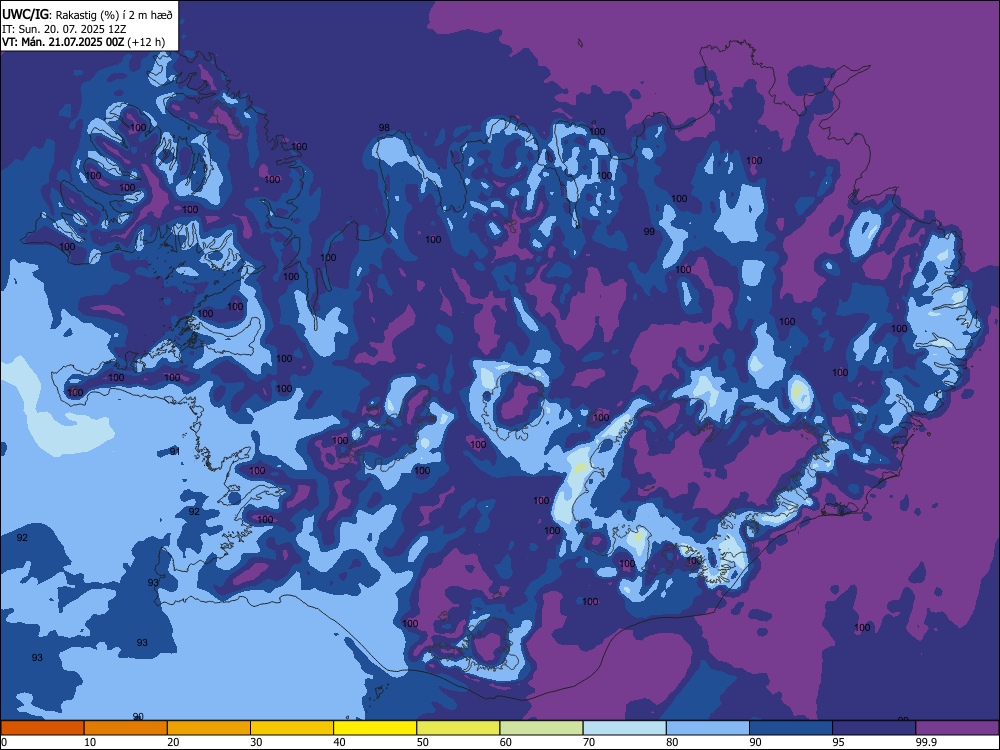The width and height of the screenshot is (1000, 750).
Task: Select the pale blue 70–80 legend swatch
Action: tap(624, 728)
